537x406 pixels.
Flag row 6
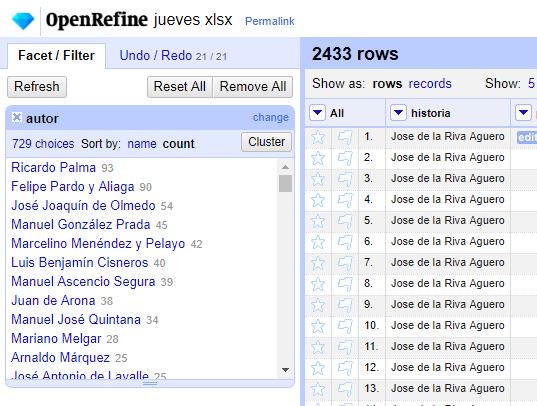click(x=345, y=242)
